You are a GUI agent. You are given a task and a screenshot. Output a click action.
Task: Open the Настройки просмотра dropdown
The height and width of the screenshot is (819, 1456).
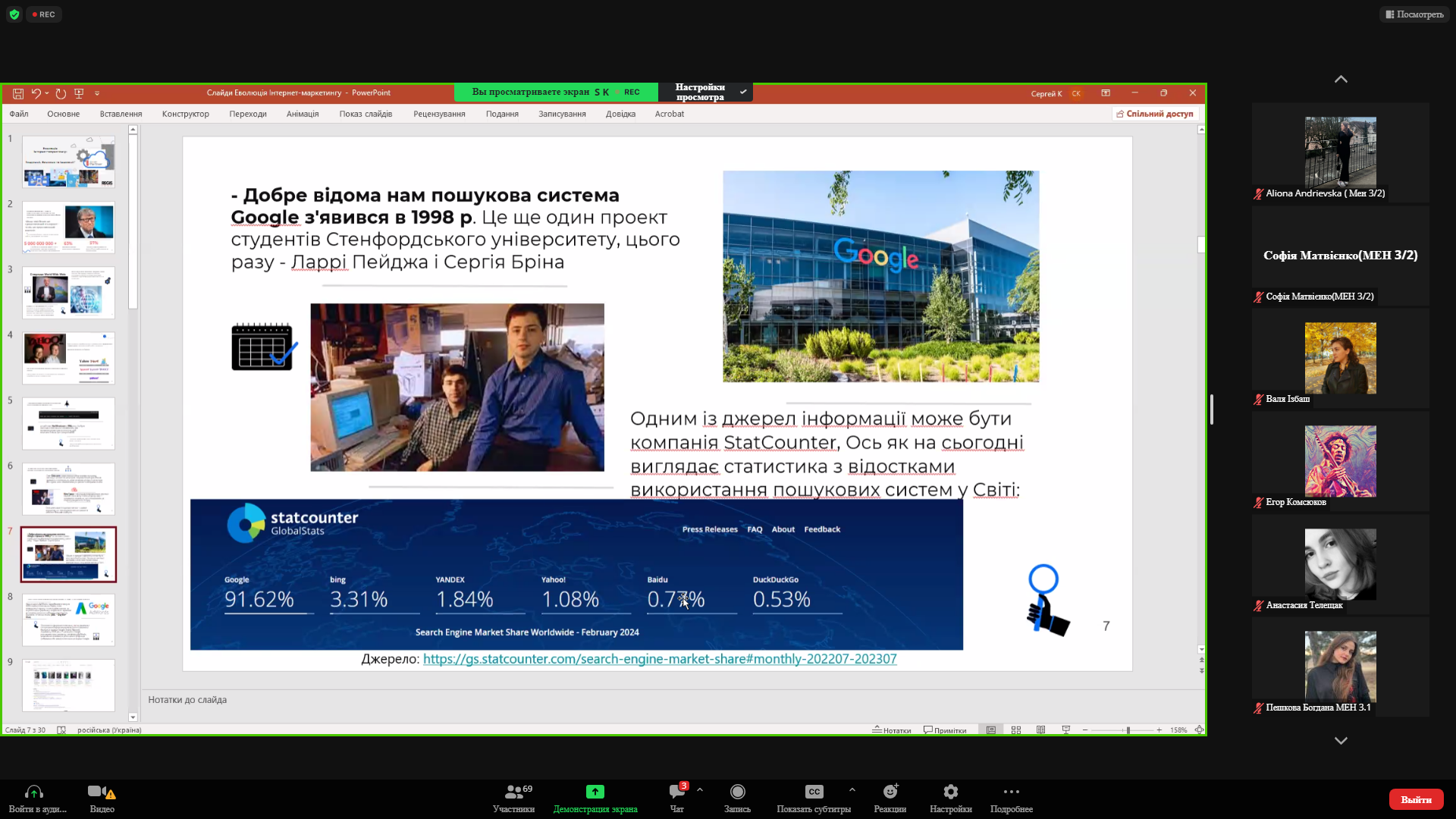pos(705,92)
